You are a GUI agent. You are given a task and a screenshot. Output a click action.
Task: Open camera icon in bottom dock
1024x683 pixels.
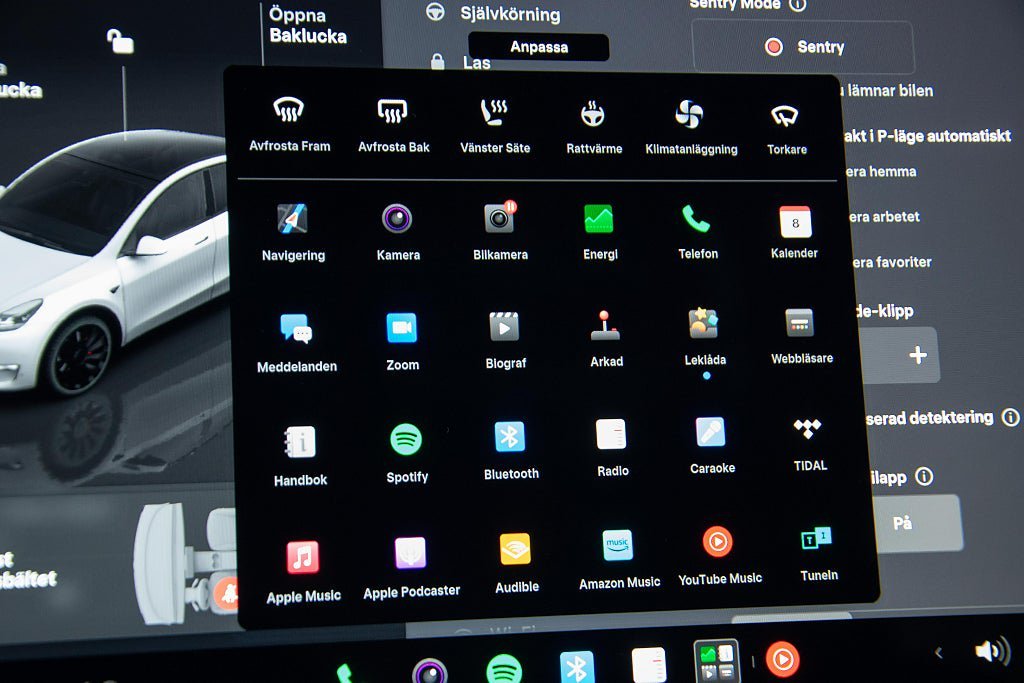pyautogui.click(x=430, y=671)
